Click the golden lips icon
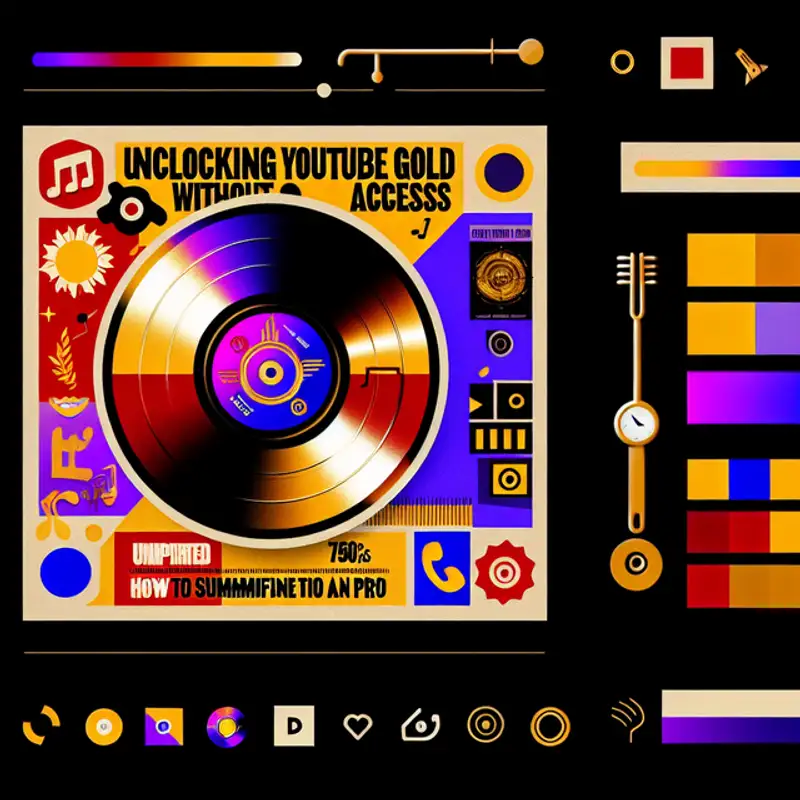 pyautogui.click(x=69, y=405)
